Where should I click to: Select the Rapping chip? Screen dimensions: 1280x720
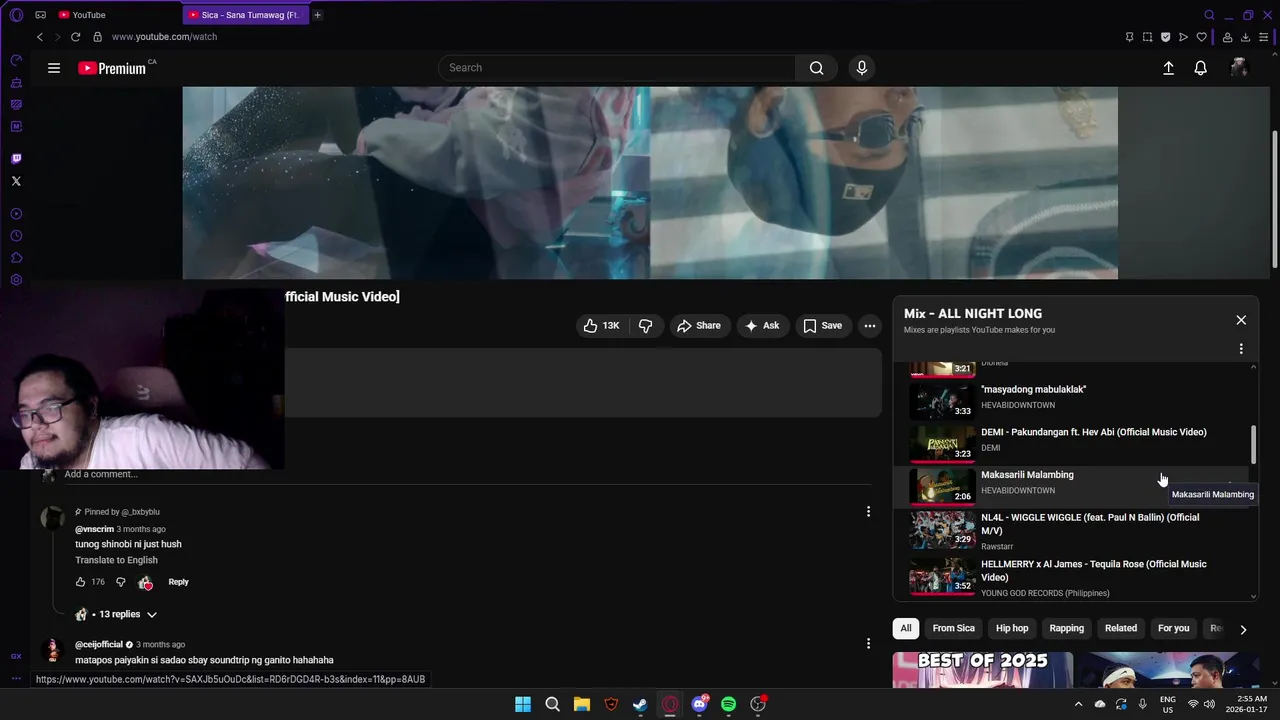coord(1066,628)
